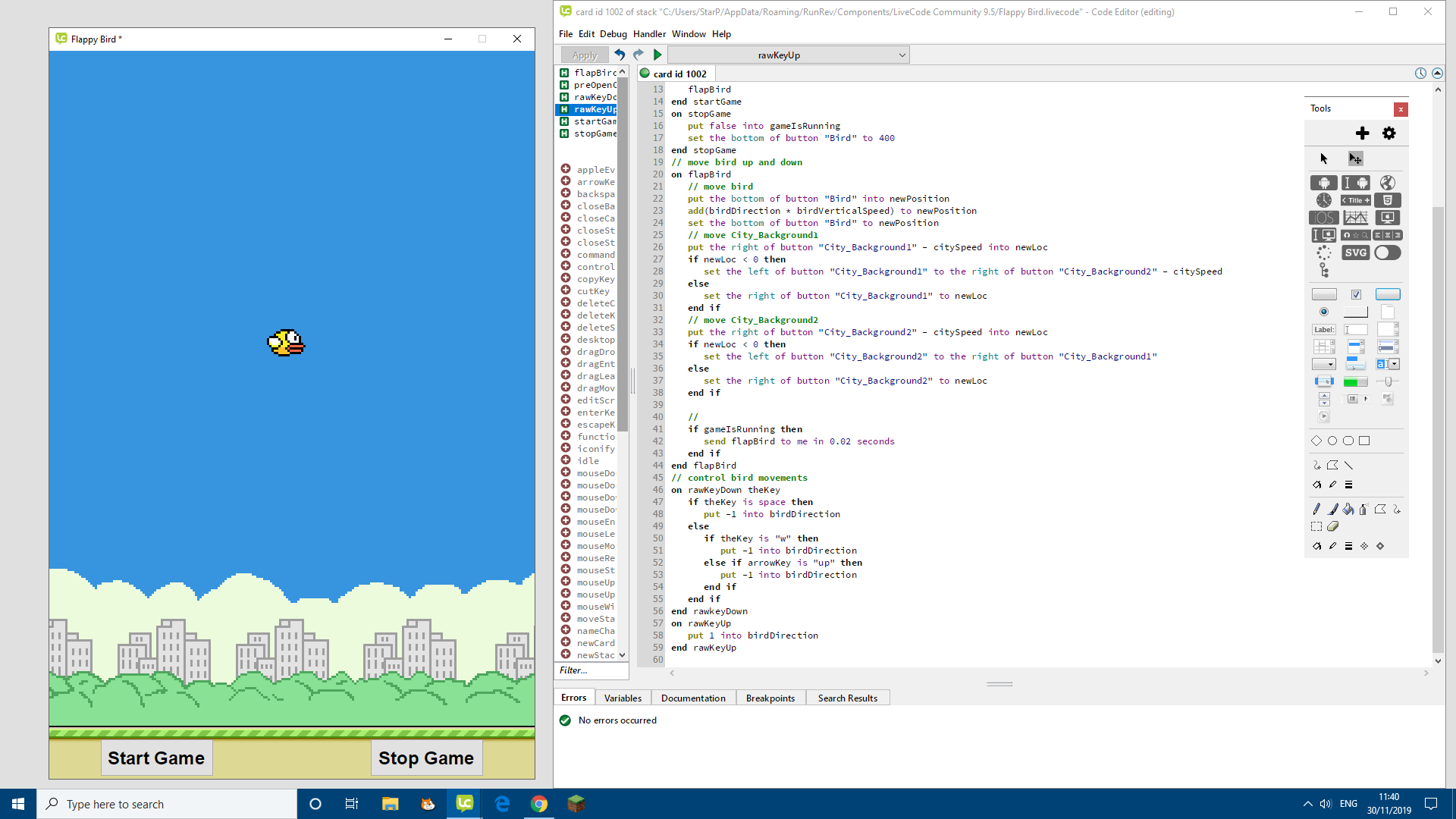The width and height of the screenshot is (1456, 819).
Task: Open Tools palette gear settings
Action: click(x=1389, y=133)
